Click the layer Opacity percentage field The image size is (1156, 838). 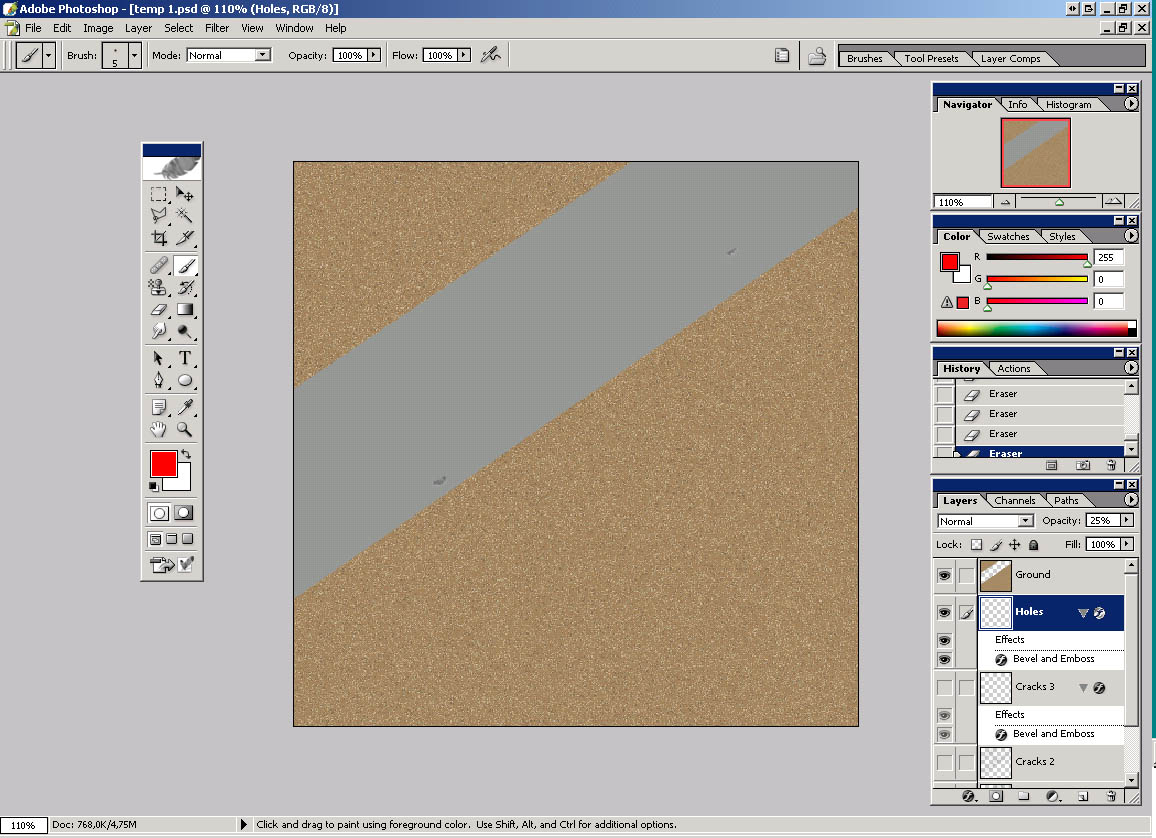click(1102, 521)
